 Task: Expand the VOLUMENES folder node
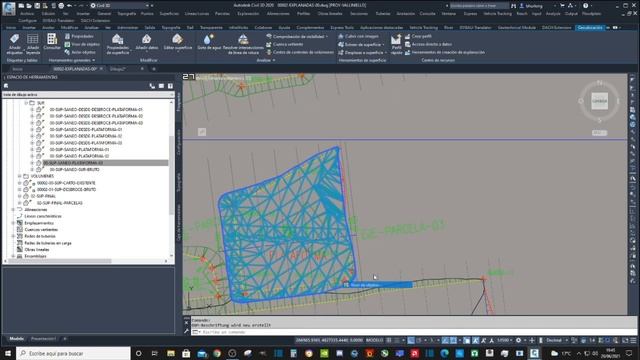coord(19,176)
